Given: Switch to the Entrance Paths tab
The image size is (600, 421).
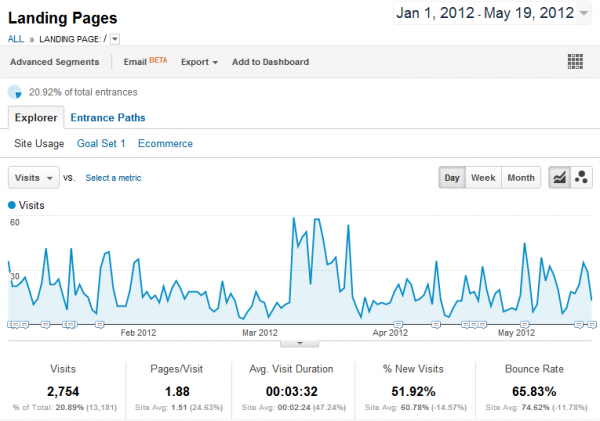Looking at the screenshot, I should point(108,117).
